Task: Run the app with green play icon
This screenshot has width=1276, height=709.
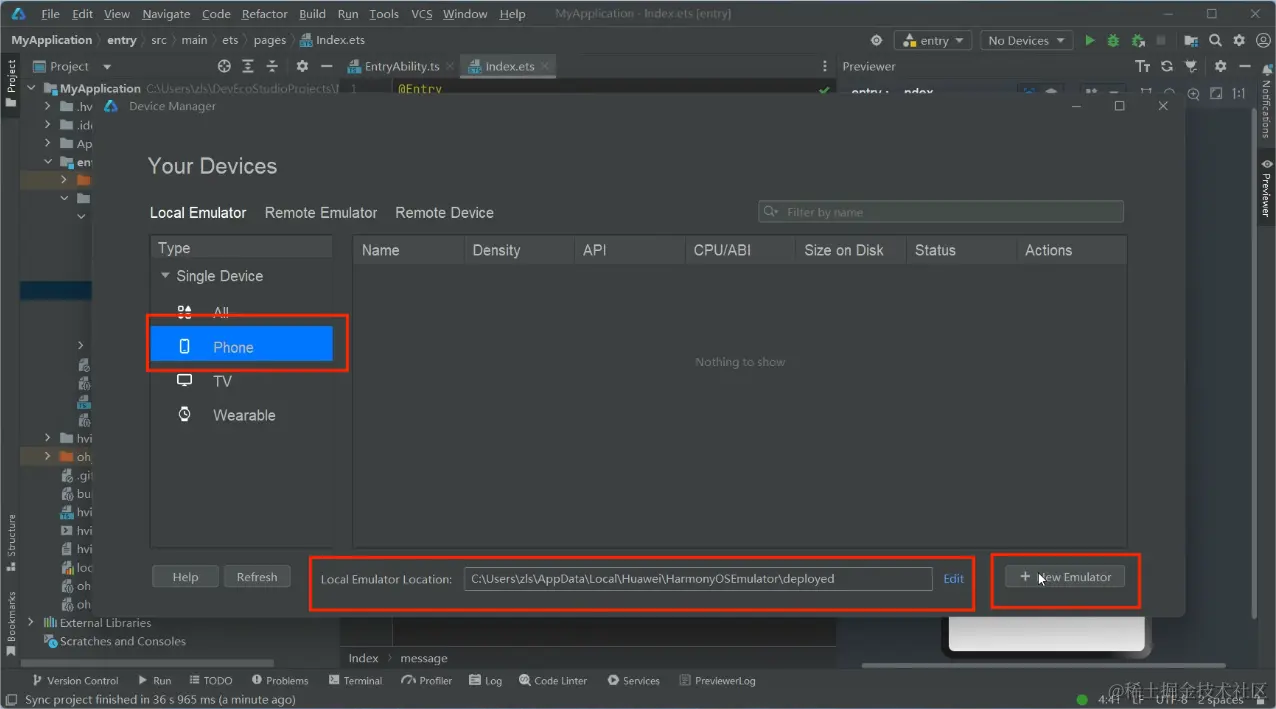Action: click(x=1089, y=41)
